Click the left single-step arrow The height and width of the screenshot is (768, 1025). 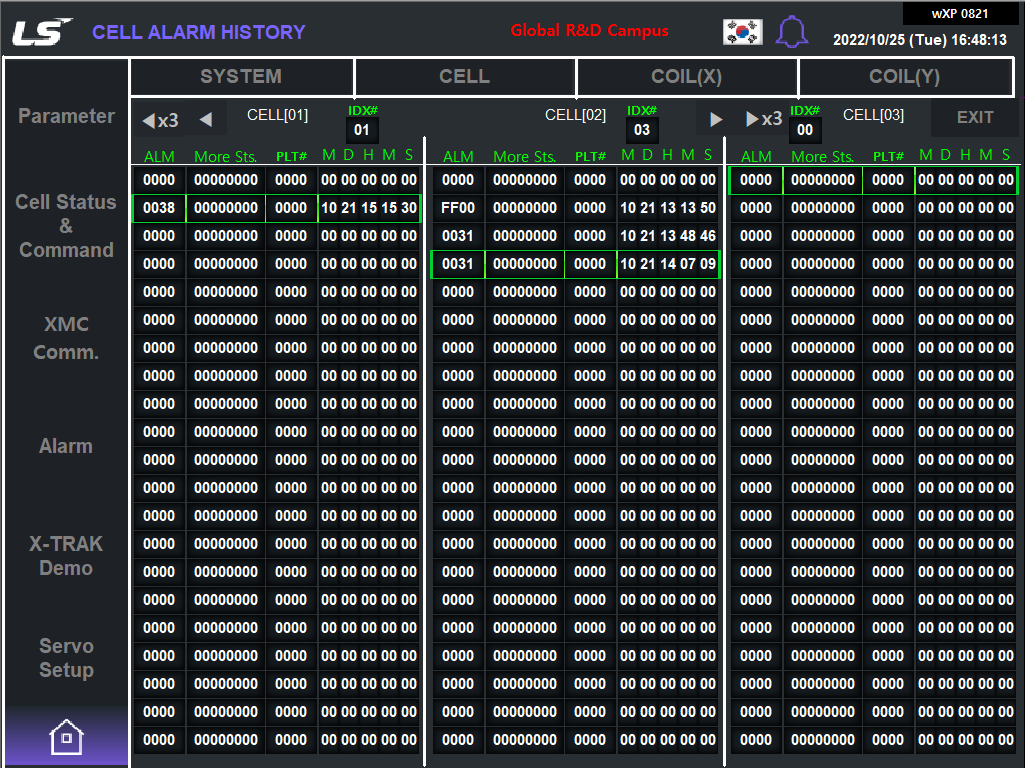coord(207,118)
